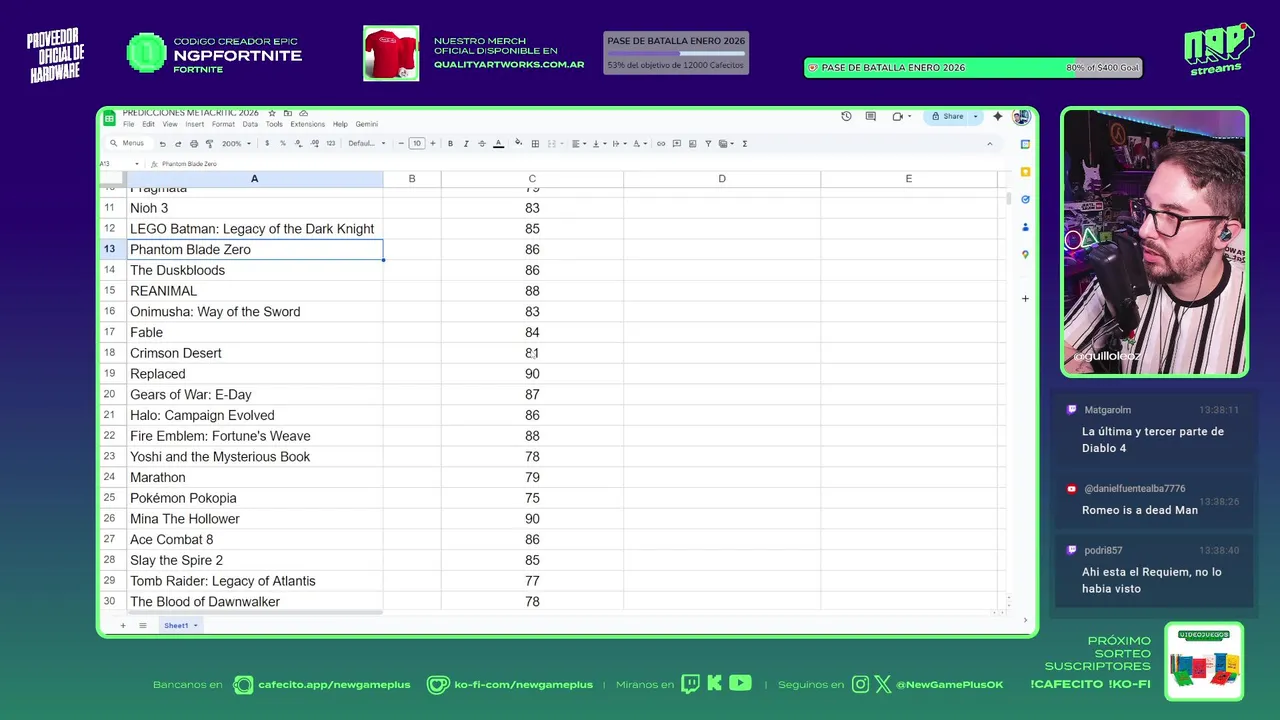Open version history clock icon
Image resolution: width=1280 pixels, height=720 pixels.
pos(846,116)
